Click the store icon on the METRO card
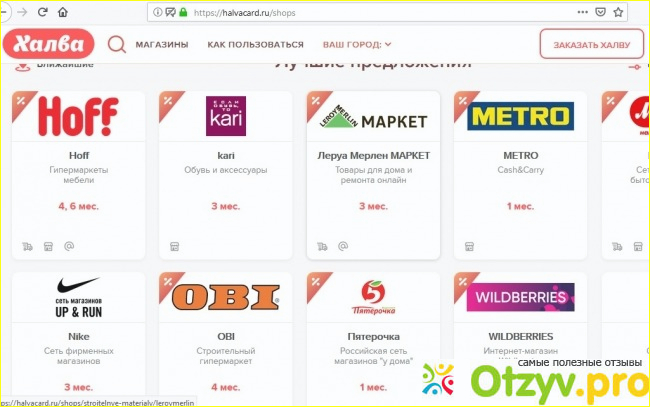 469,247
